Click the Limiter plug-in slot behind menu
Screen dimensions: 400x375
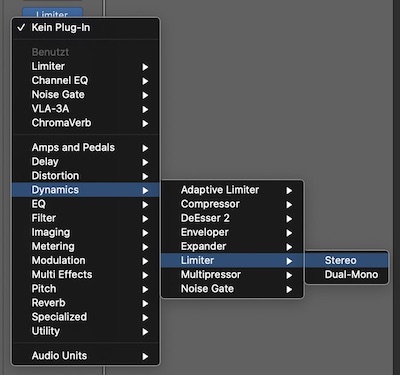tap(52, 13)
